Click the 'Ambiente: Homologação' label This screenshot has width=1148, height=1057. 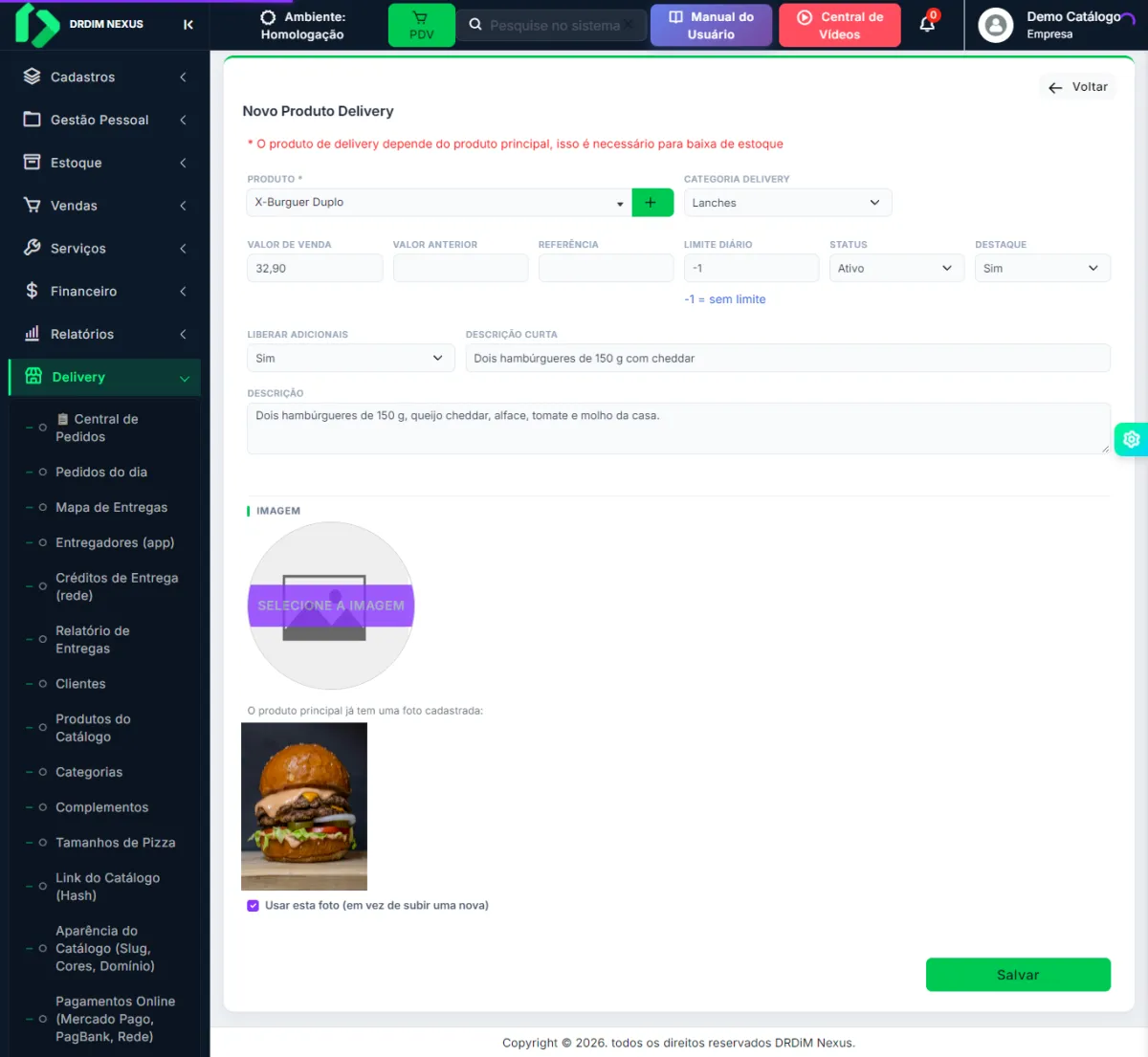tap(302, 25)
